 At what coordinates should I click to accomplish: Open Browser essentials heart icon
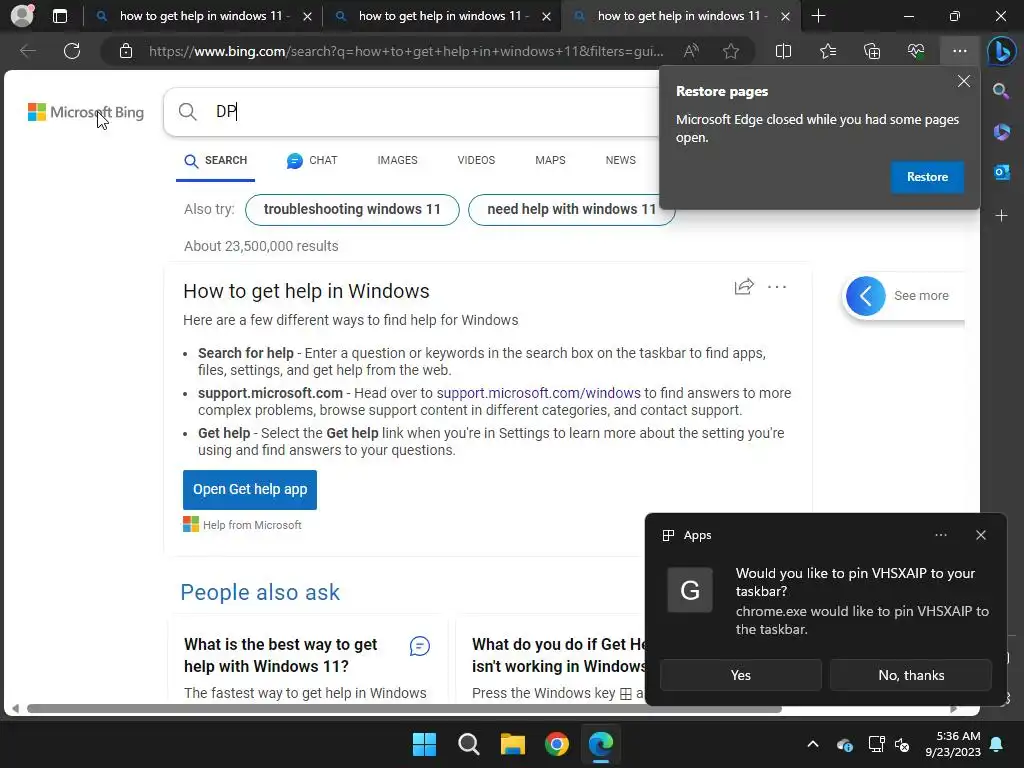pos(916,51)
